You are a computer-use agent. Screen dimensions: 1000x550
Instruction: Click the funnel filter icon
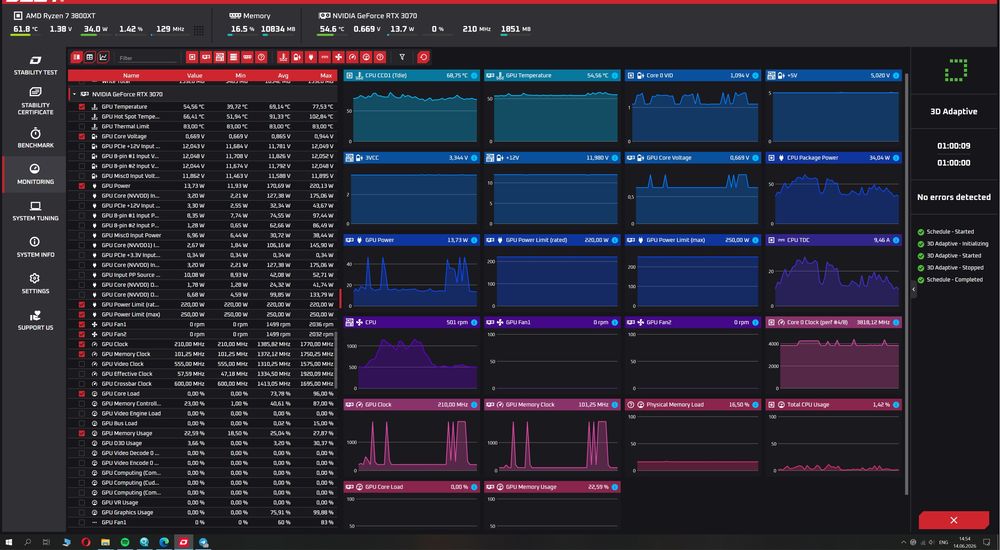402,57
